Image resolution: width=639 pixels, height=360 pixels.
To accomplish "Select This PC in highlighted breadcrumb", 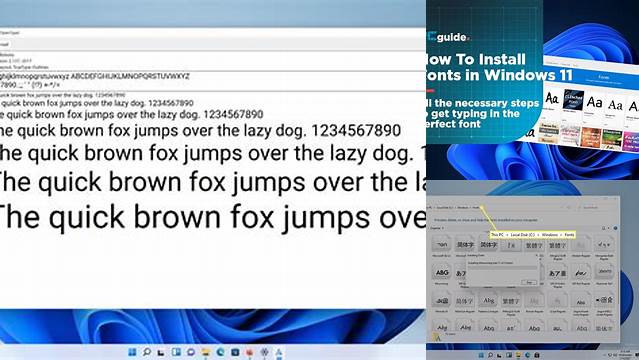I will 497,235.
